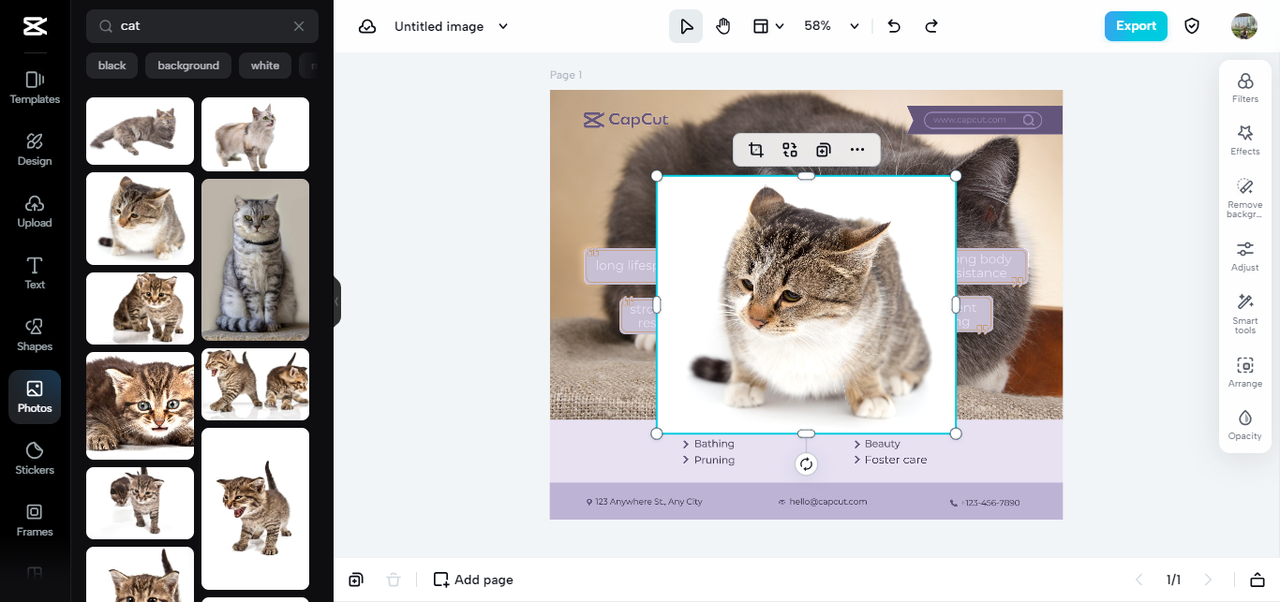
Task: Click the Page 1 label
Action: pyautogui.click(x=566, y=75)
